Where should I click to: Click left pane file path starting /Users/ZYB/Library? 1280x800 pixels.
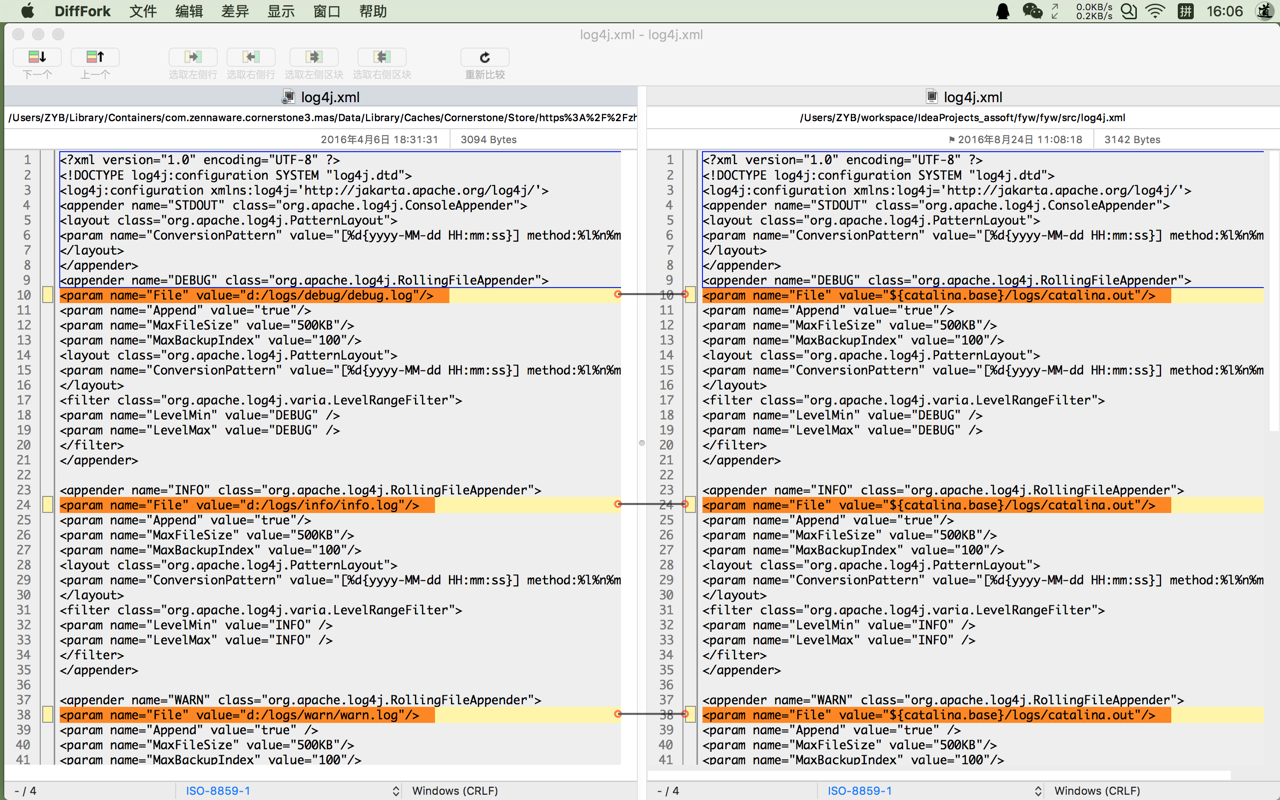click(322, 118)
